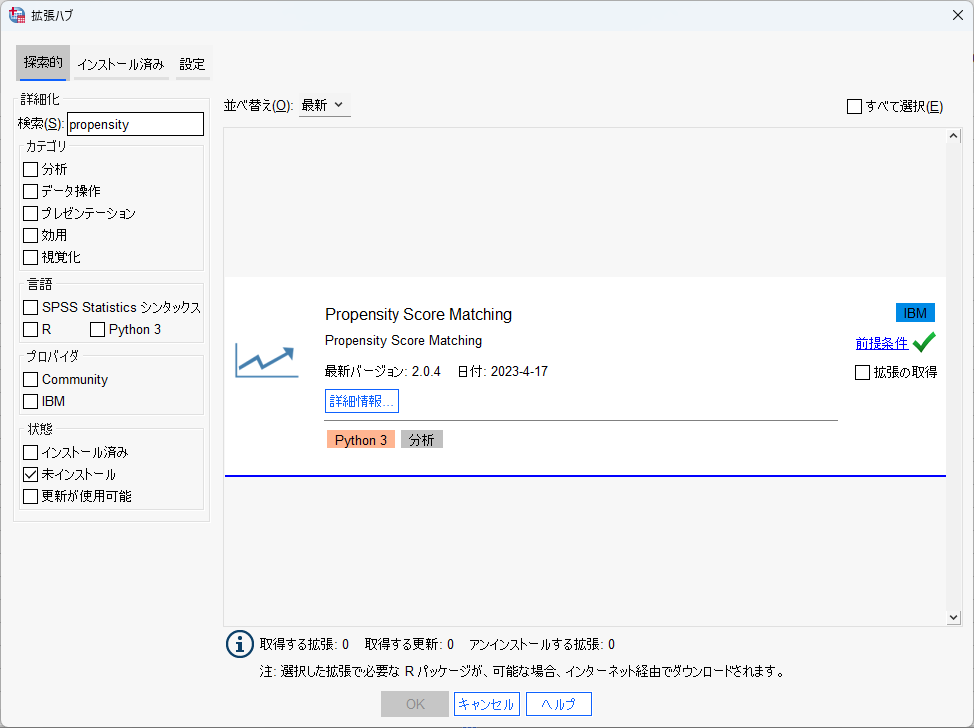Enable the 拡張の取得 checkbox

[862, 373]
